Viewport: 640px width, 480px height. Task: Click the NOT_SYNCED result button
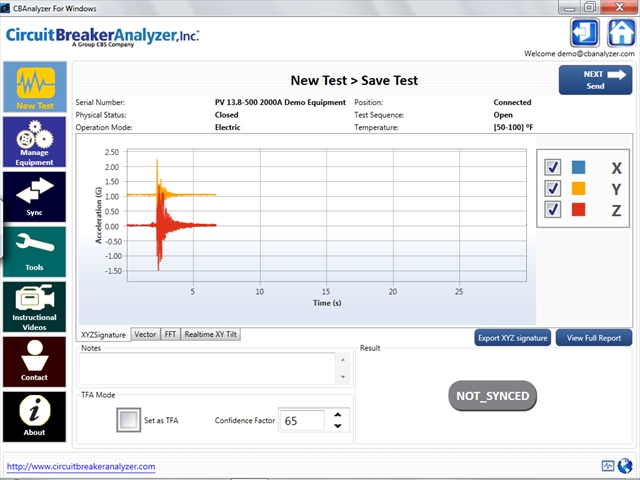click(492, 396)
